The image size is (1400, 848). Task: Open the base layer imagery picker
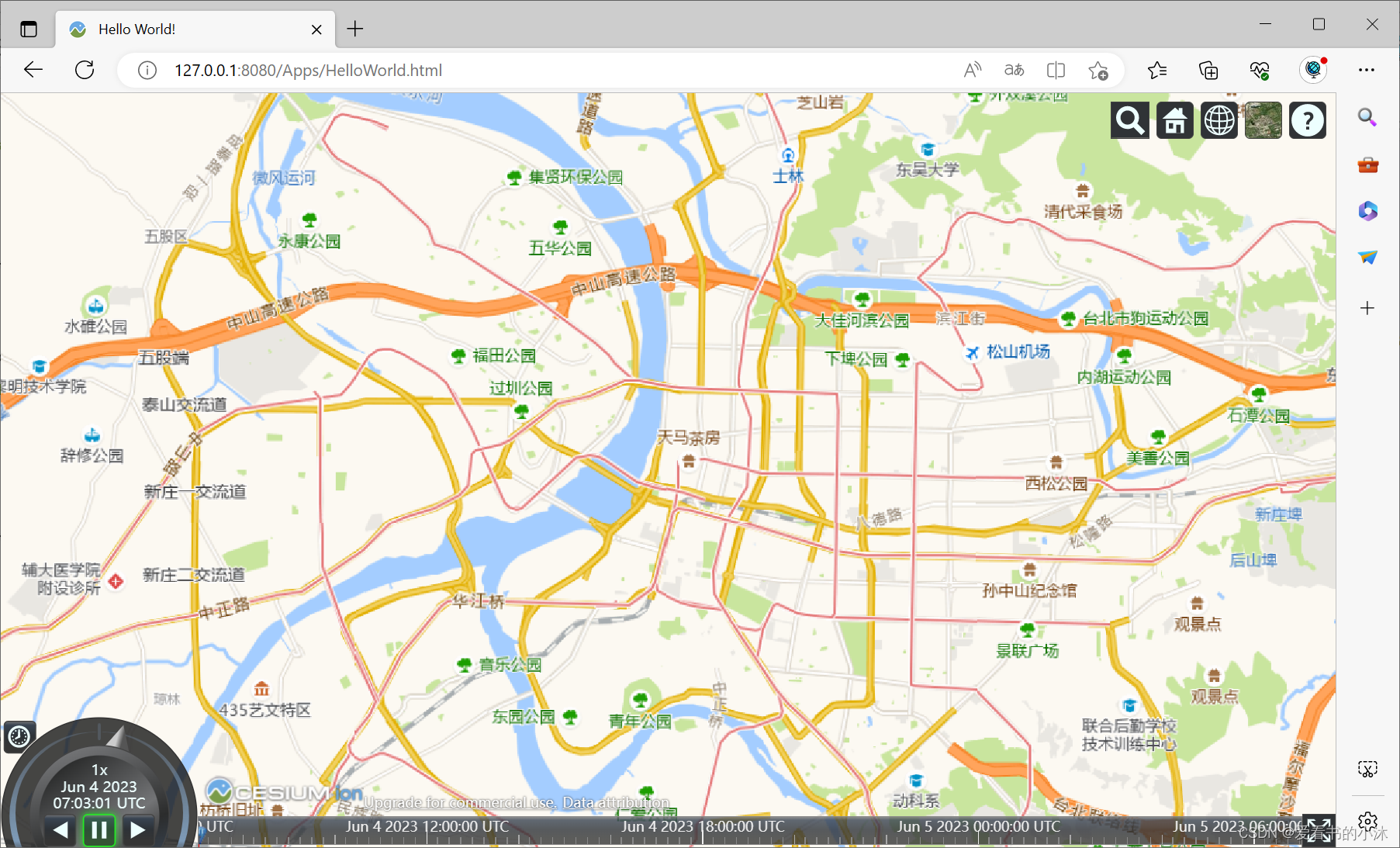1263,121
